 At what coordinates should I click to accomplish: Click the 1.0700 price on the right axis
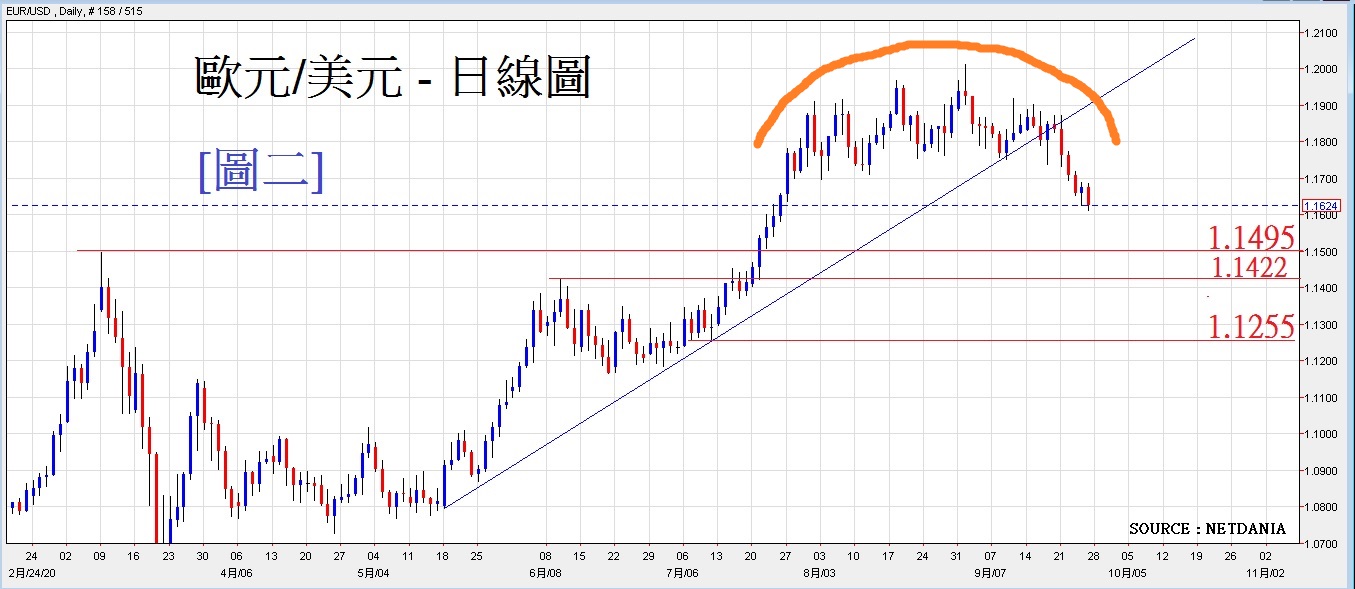click(x=1322, y=544)
